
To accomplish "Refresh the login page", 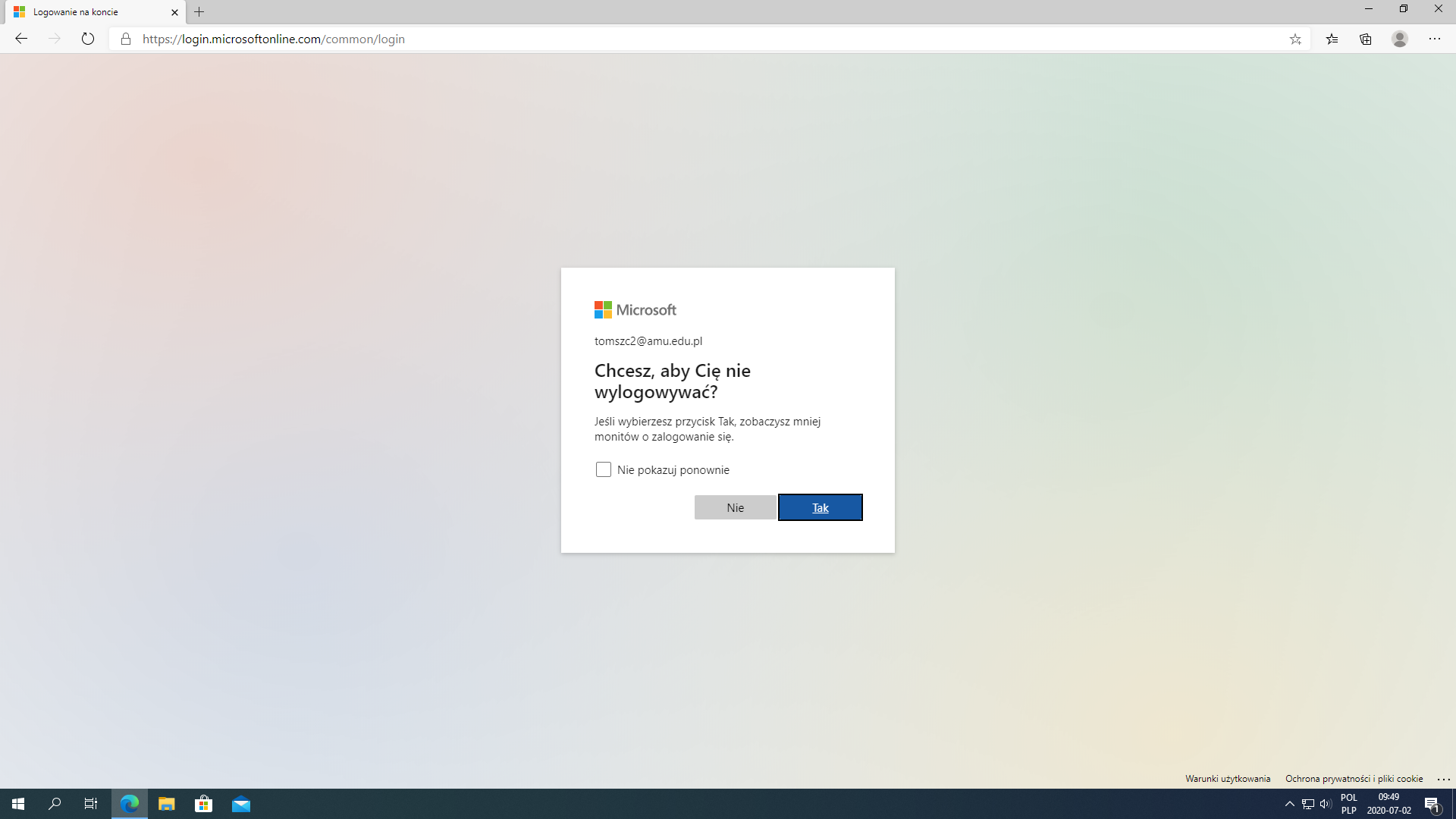I will 88,39.
